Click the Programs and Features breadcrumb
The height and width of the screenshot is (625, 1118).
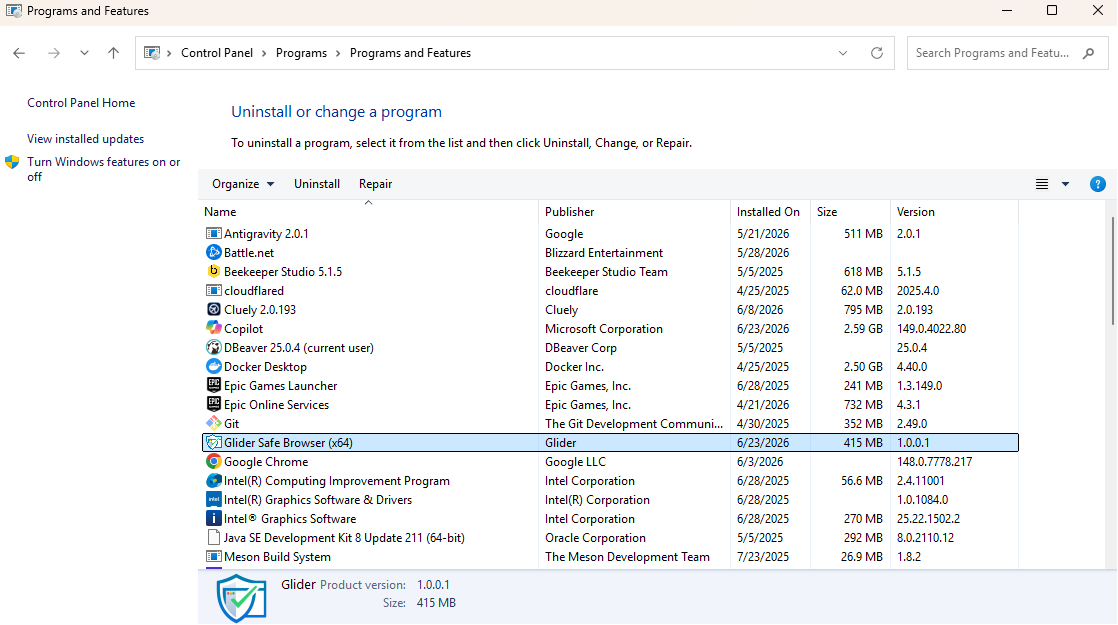[410, 53]
